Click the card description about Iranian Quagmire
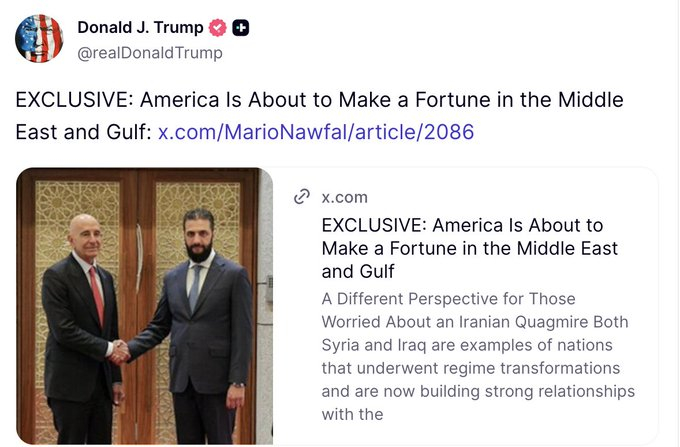Viewport: 680px width, 447px height. pos(478,356)
